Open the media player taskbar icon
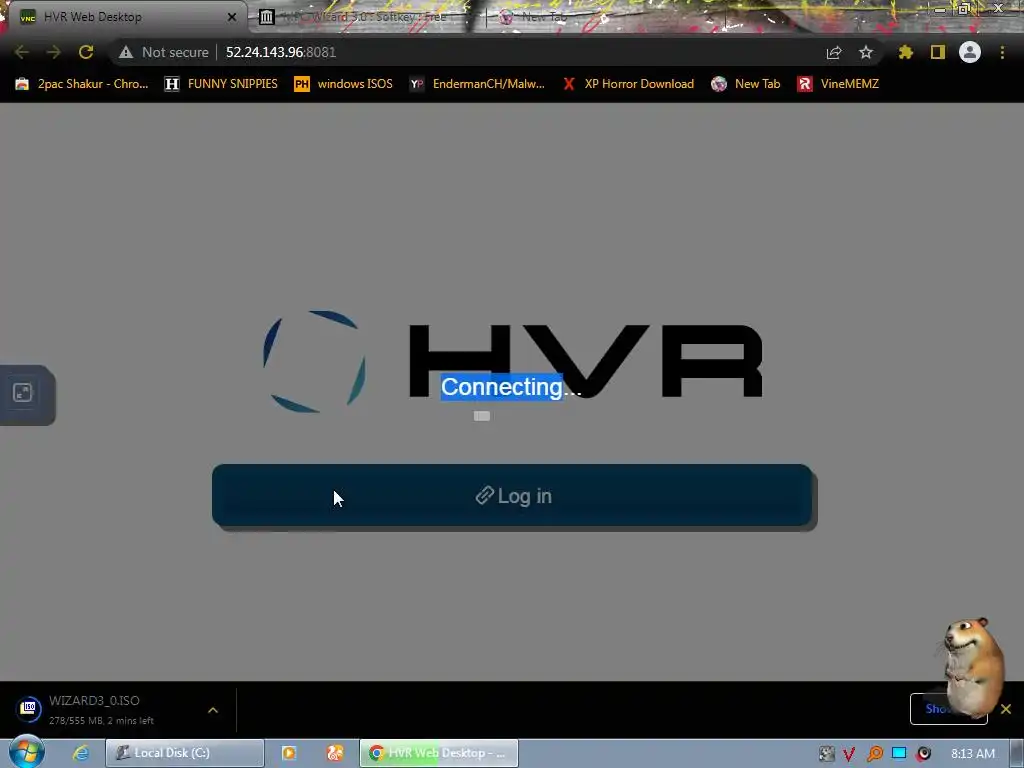1024x768 pixels. pos(289,753)
